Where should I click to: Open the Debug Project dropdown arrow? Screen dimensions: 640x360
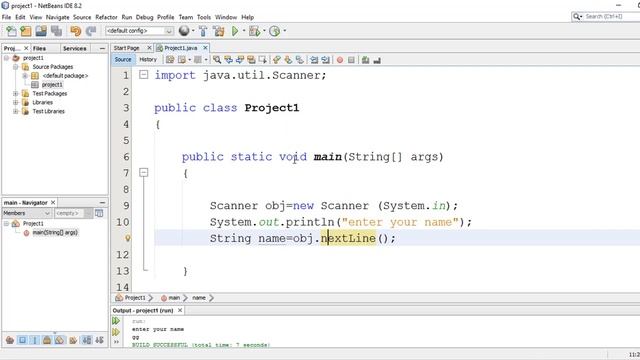point(264,31)
